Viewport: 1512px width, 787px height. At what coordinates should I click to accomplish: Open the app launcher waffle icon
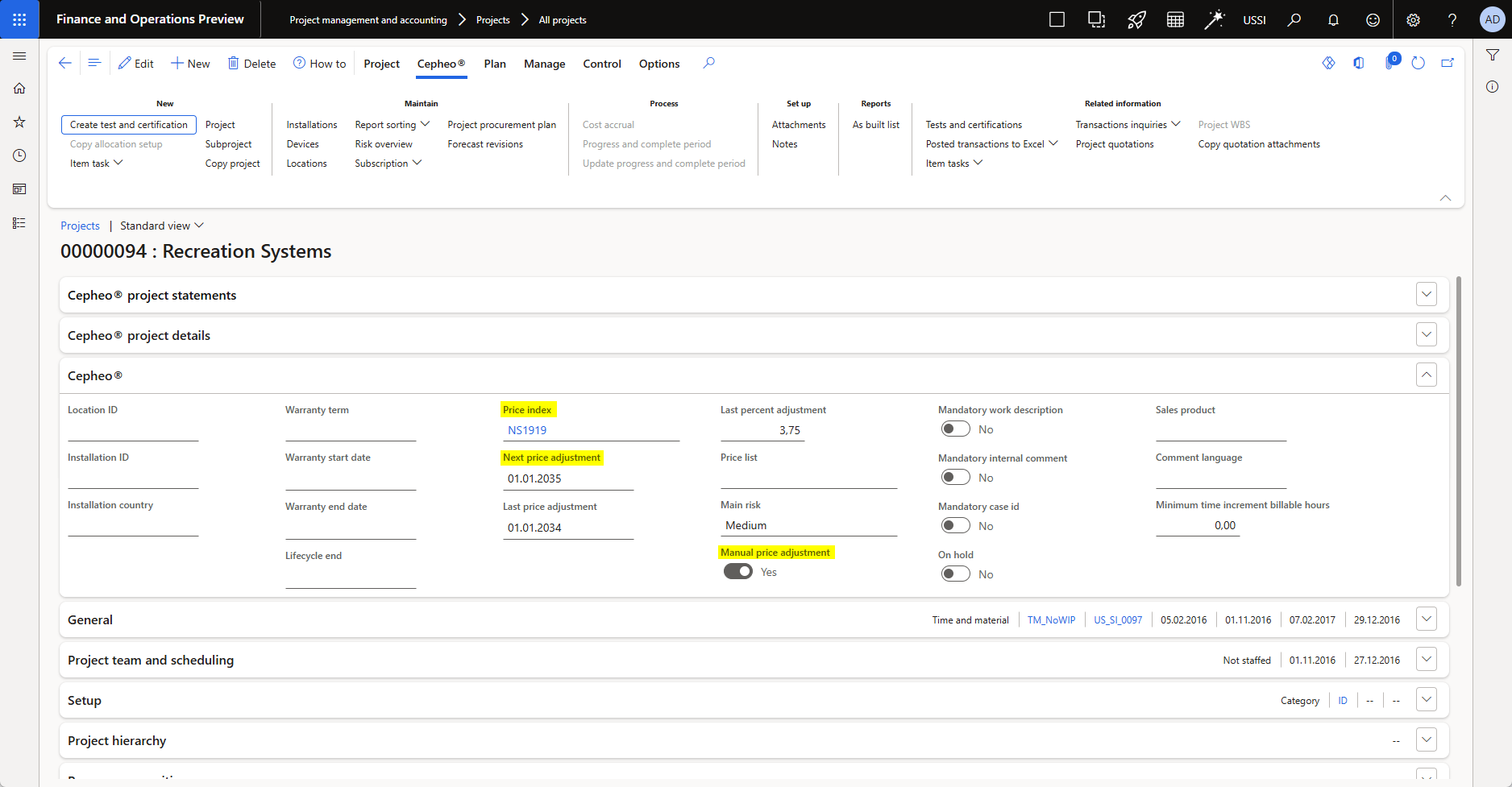(x=19, y=19)
